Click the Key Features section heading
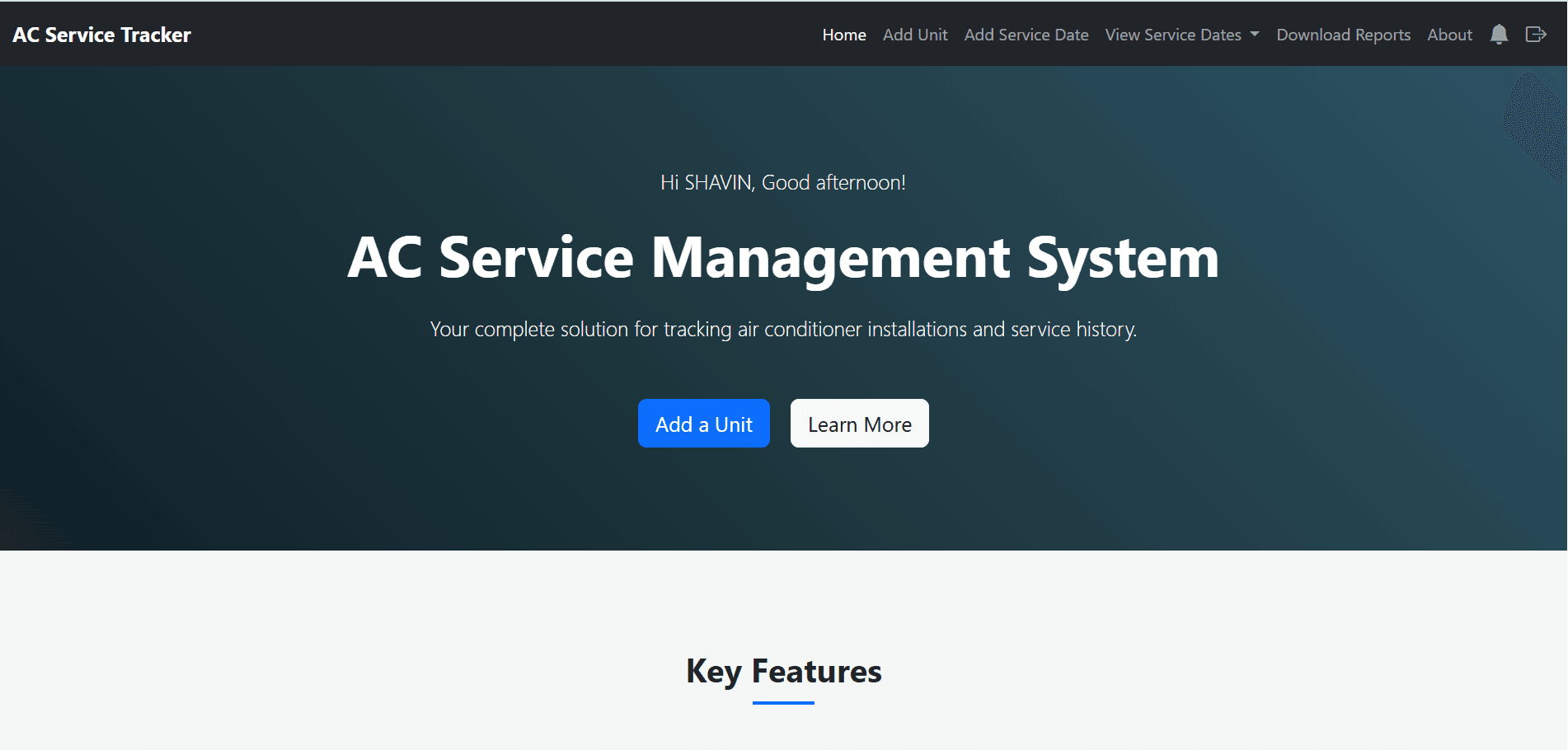Viewport: 1568px width, 750px height. (x=782, y=671)
